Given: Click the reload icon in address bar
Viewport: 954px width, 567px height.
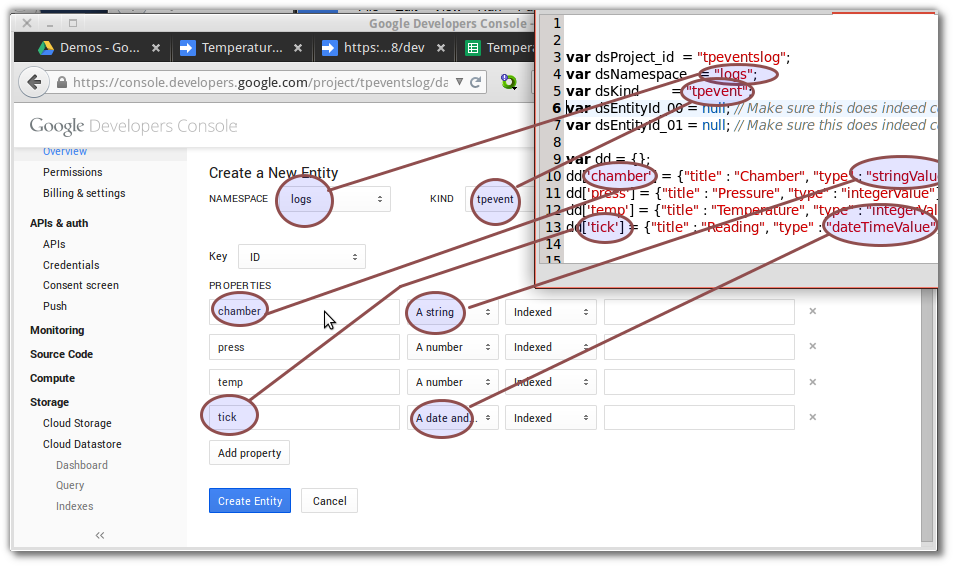Looking at the screenshot, I should tap(476, 82).
